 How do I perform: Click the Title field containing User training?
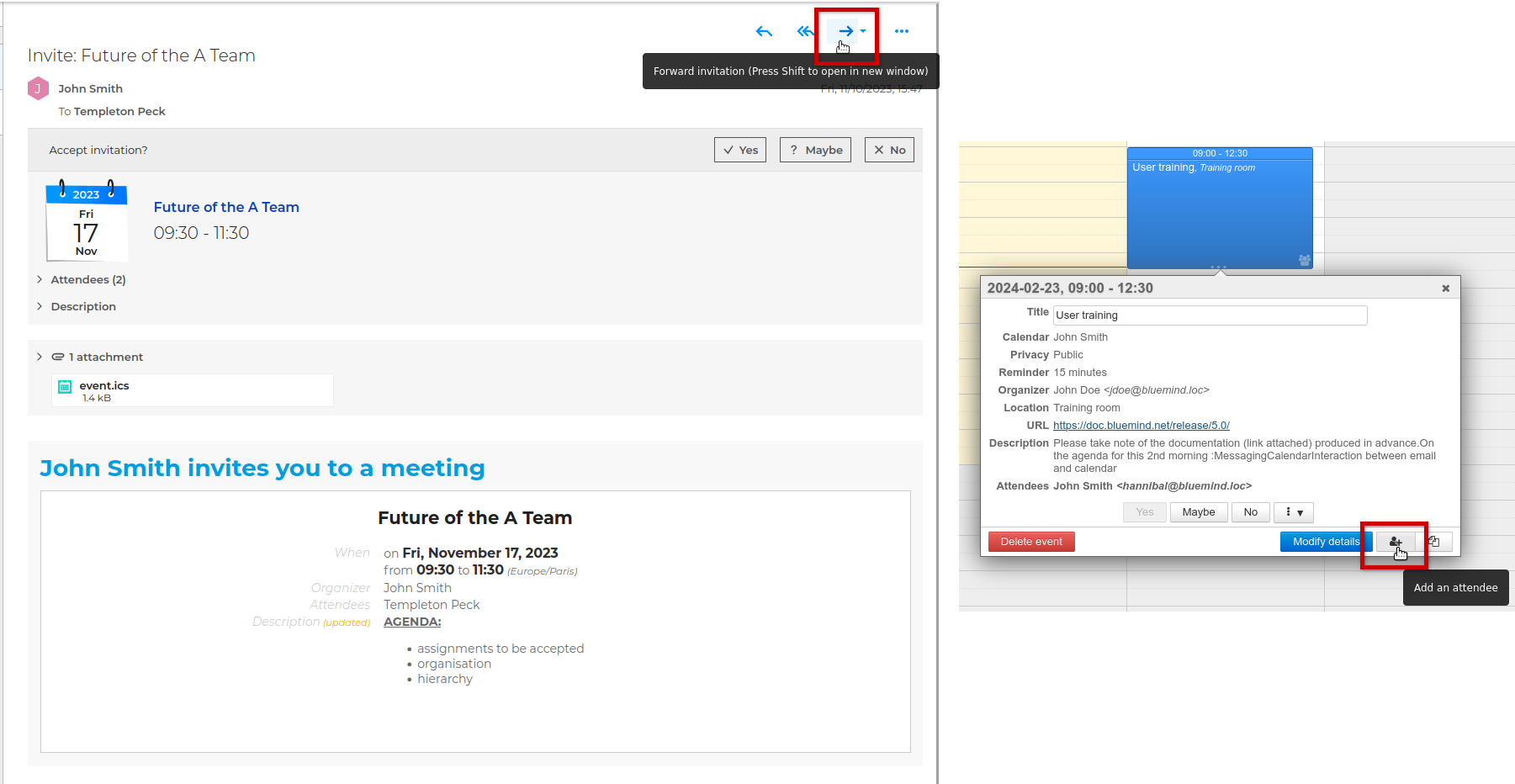(x=1210, y=315)
